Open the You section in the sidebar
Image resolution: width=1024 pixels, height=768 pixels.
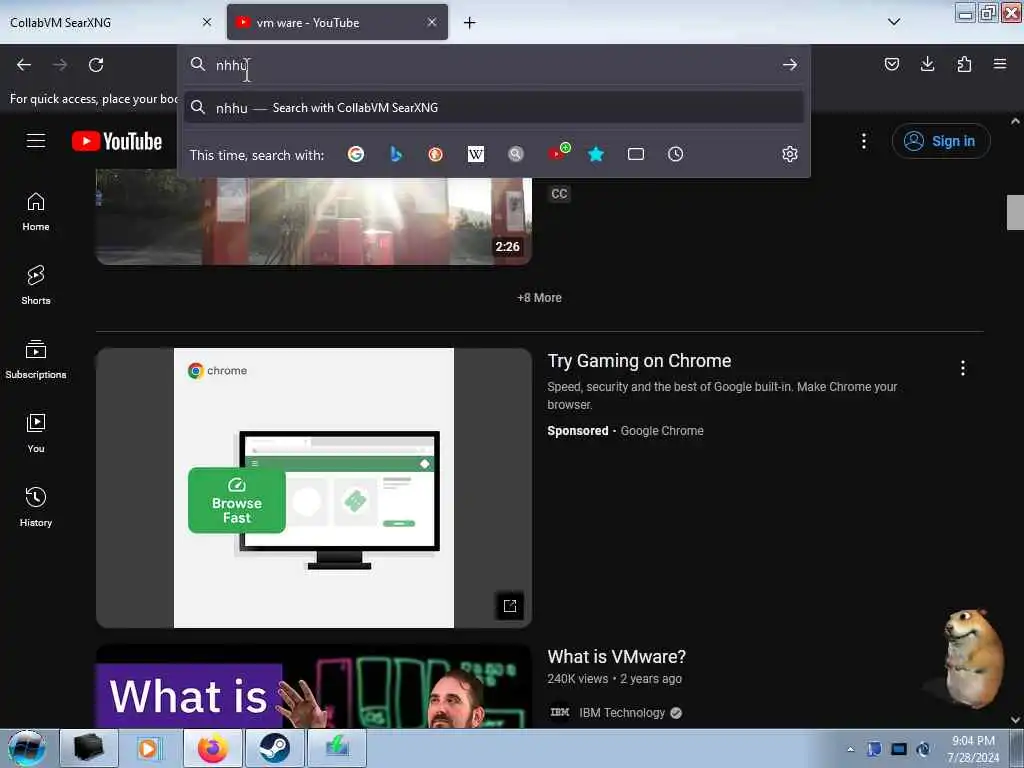(x=36, y=433)
